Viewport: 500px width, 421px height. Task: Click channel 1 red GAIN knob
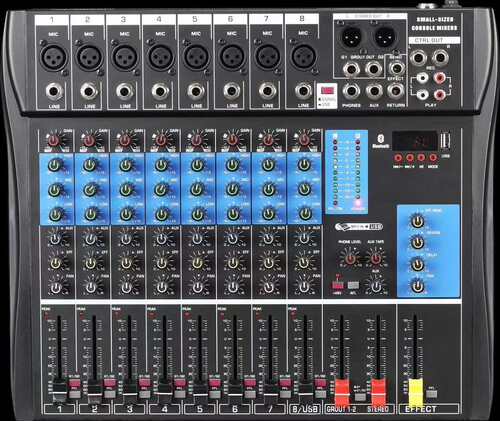pyautogui.click(x=54, y=141)
